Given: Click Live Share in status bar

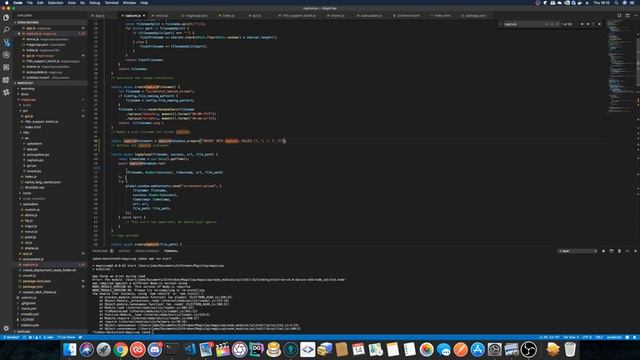Looking at the screenshot, I should tap(67, 338).
